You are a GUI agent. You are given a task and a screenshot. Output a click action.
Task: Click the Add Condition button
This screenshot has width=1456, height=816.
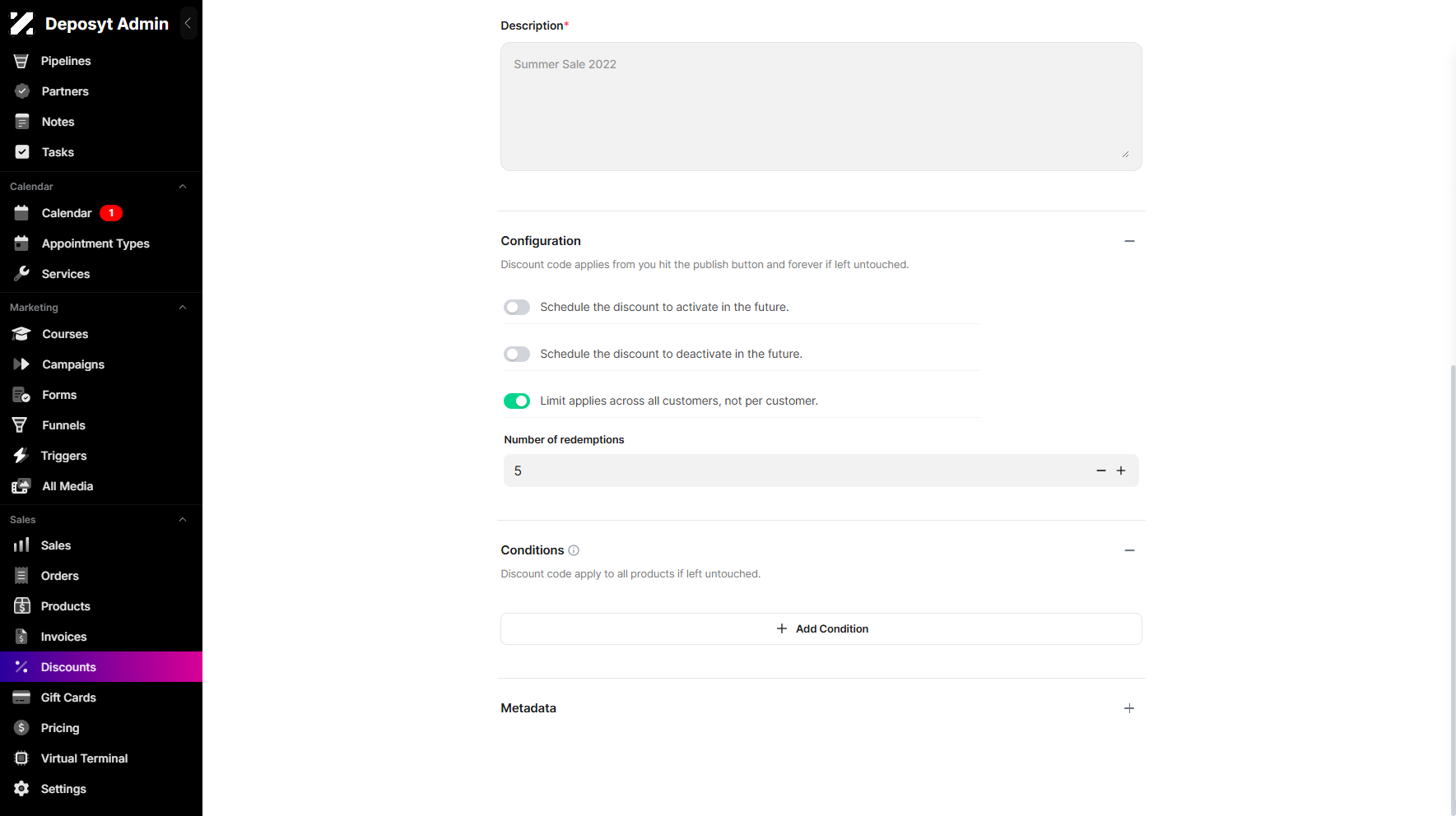pos(821,628)
